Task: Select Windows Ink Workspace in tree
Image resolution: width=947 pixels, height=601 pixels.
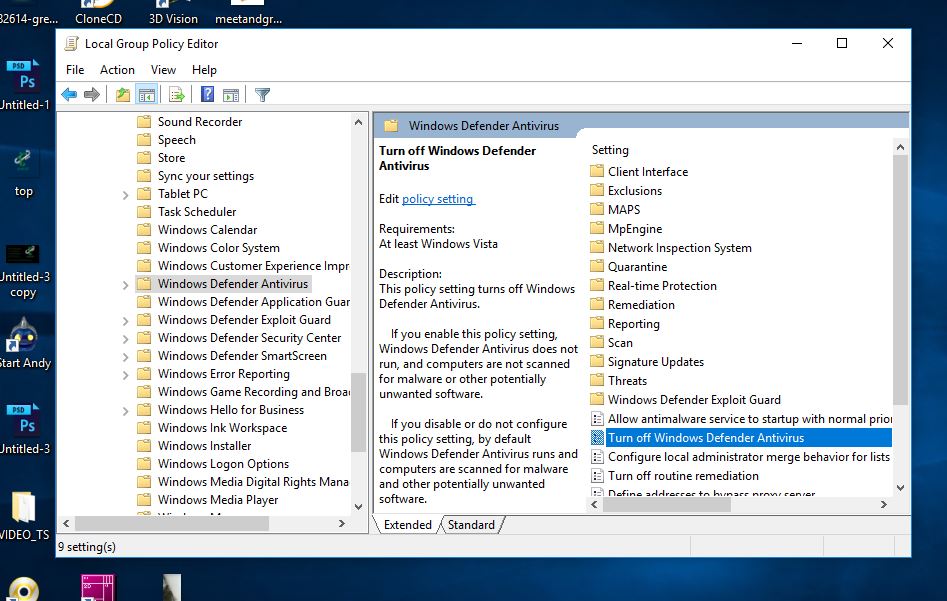Action: (x=222, y=428)
